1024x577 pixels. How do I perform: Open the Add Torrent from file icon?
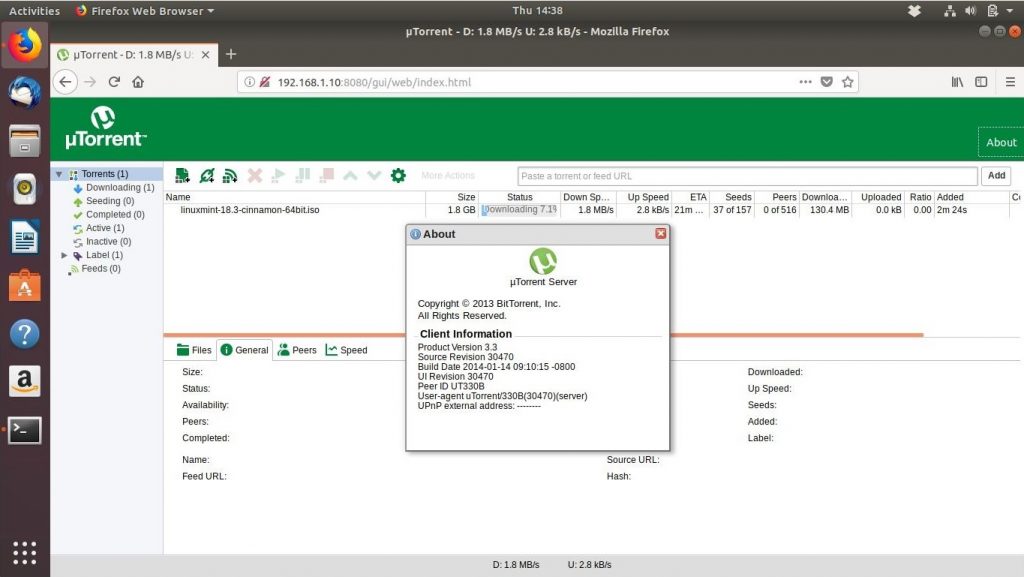point(183,175)
